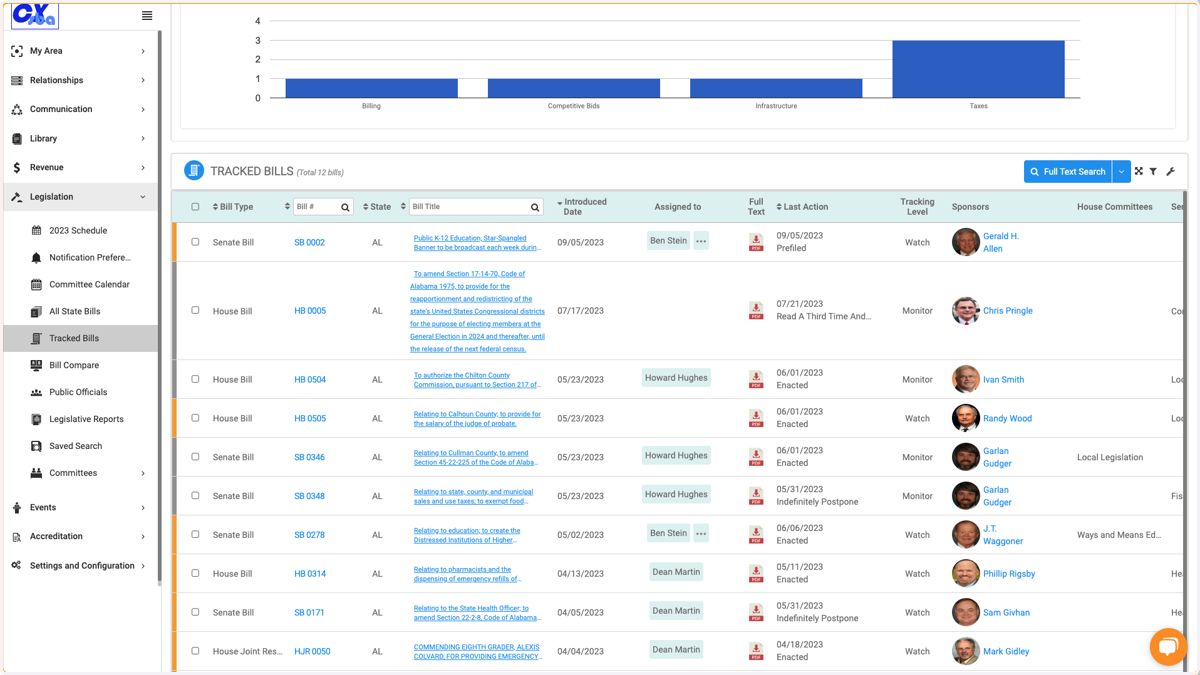
Task: Click the search icon in Bill Title field
Action: click(x=535, y=207)
